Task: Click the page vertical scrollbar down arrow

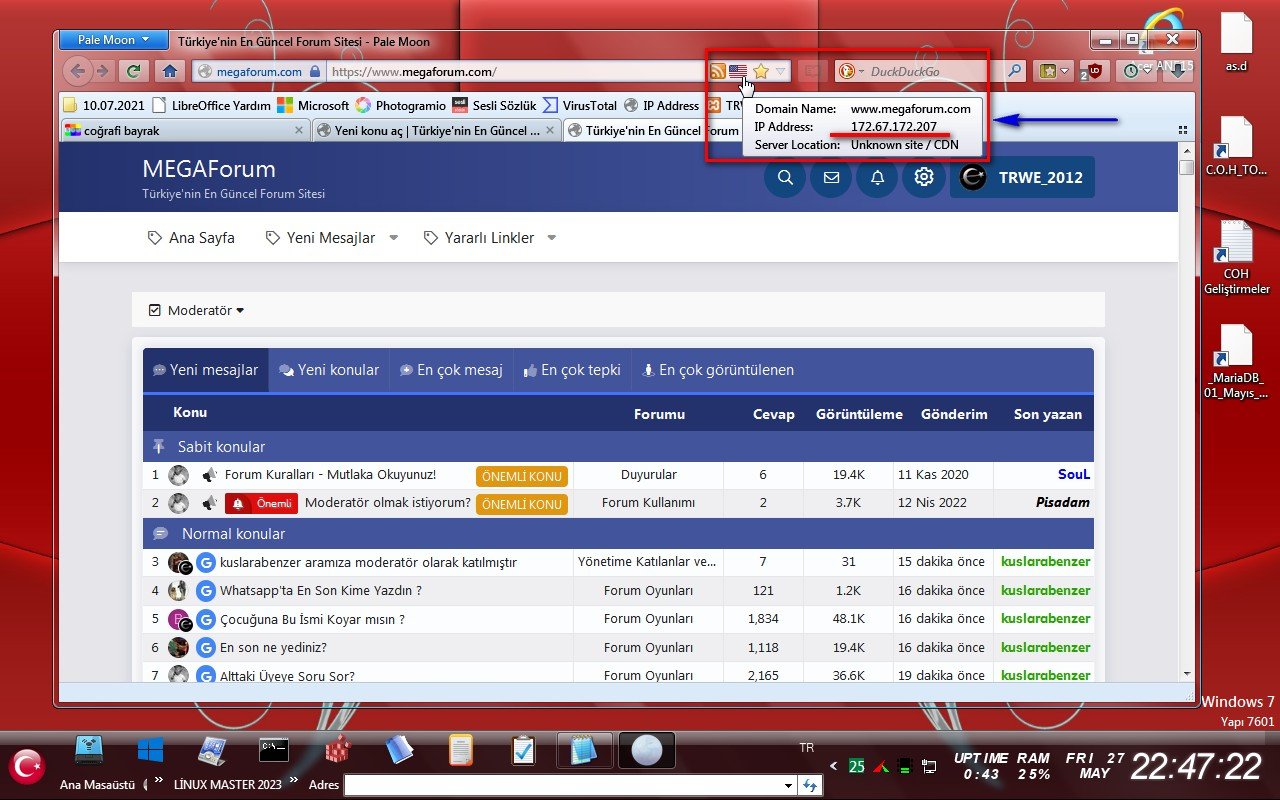Action: tap(1186, 674)
